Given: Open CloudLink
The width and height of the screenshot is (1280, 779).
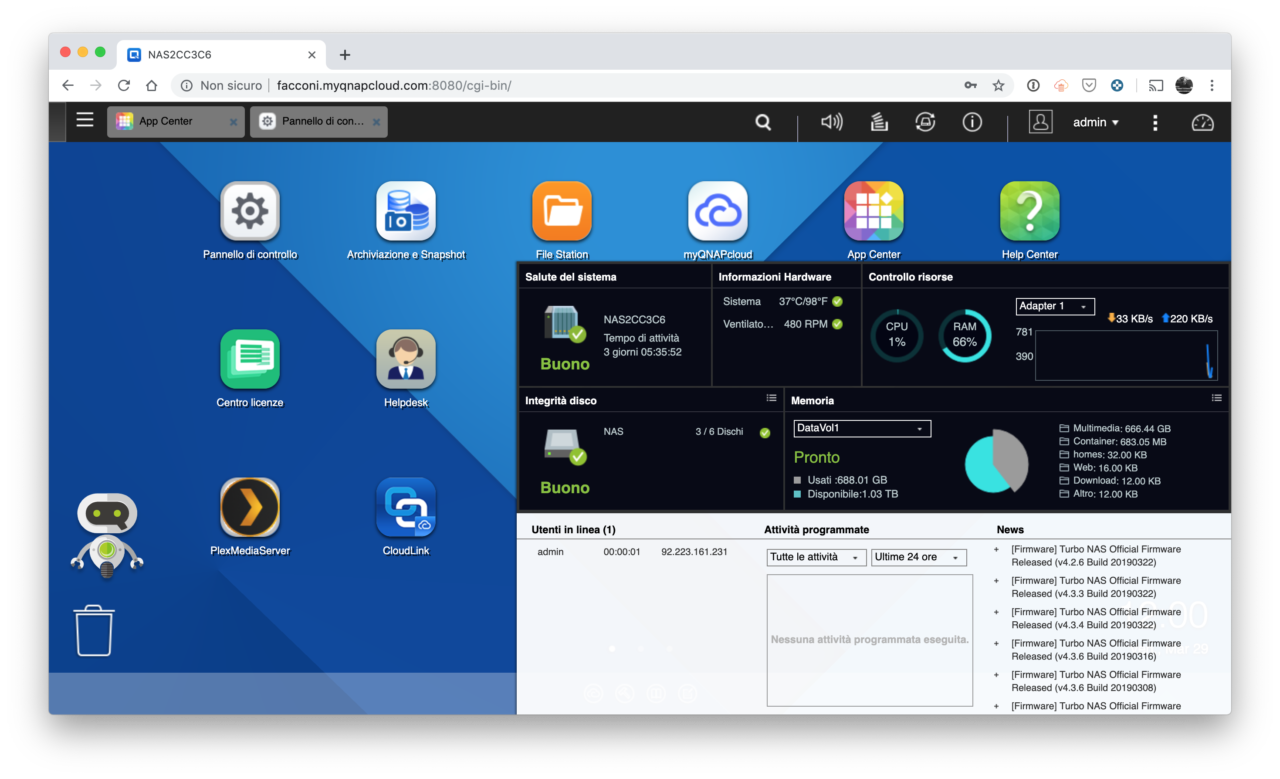Looking at the screenshot, I should [x=405, y=507].
